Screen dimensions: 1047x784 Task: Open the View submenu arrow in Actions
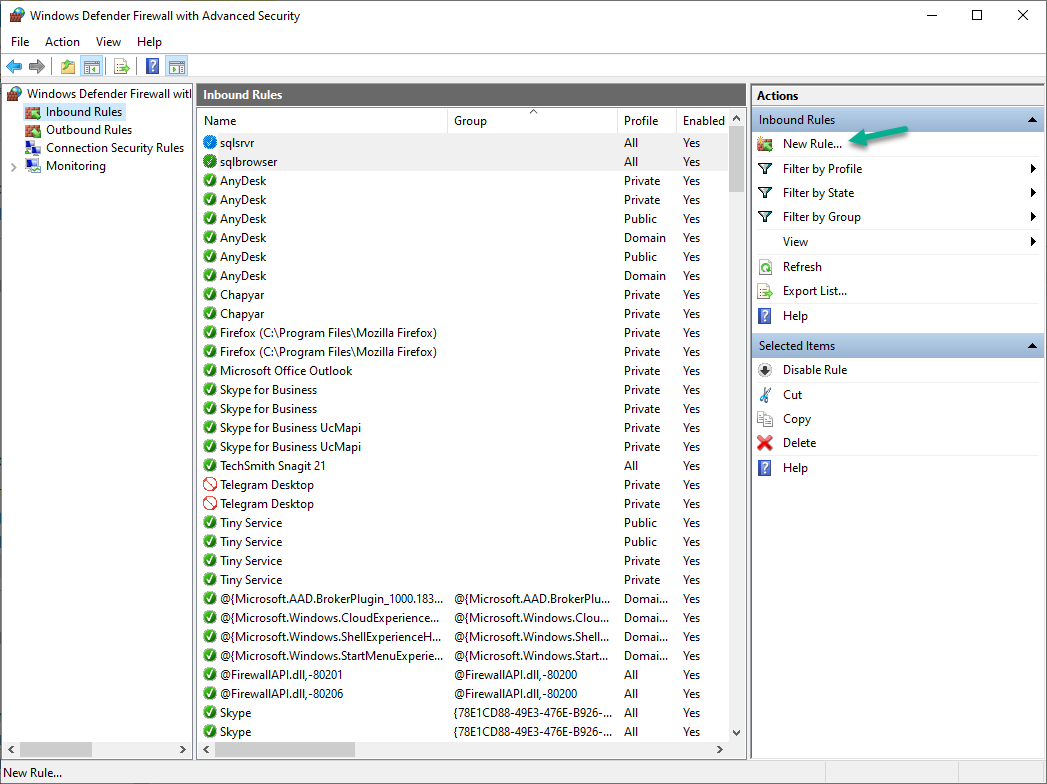click(1033, 242)
